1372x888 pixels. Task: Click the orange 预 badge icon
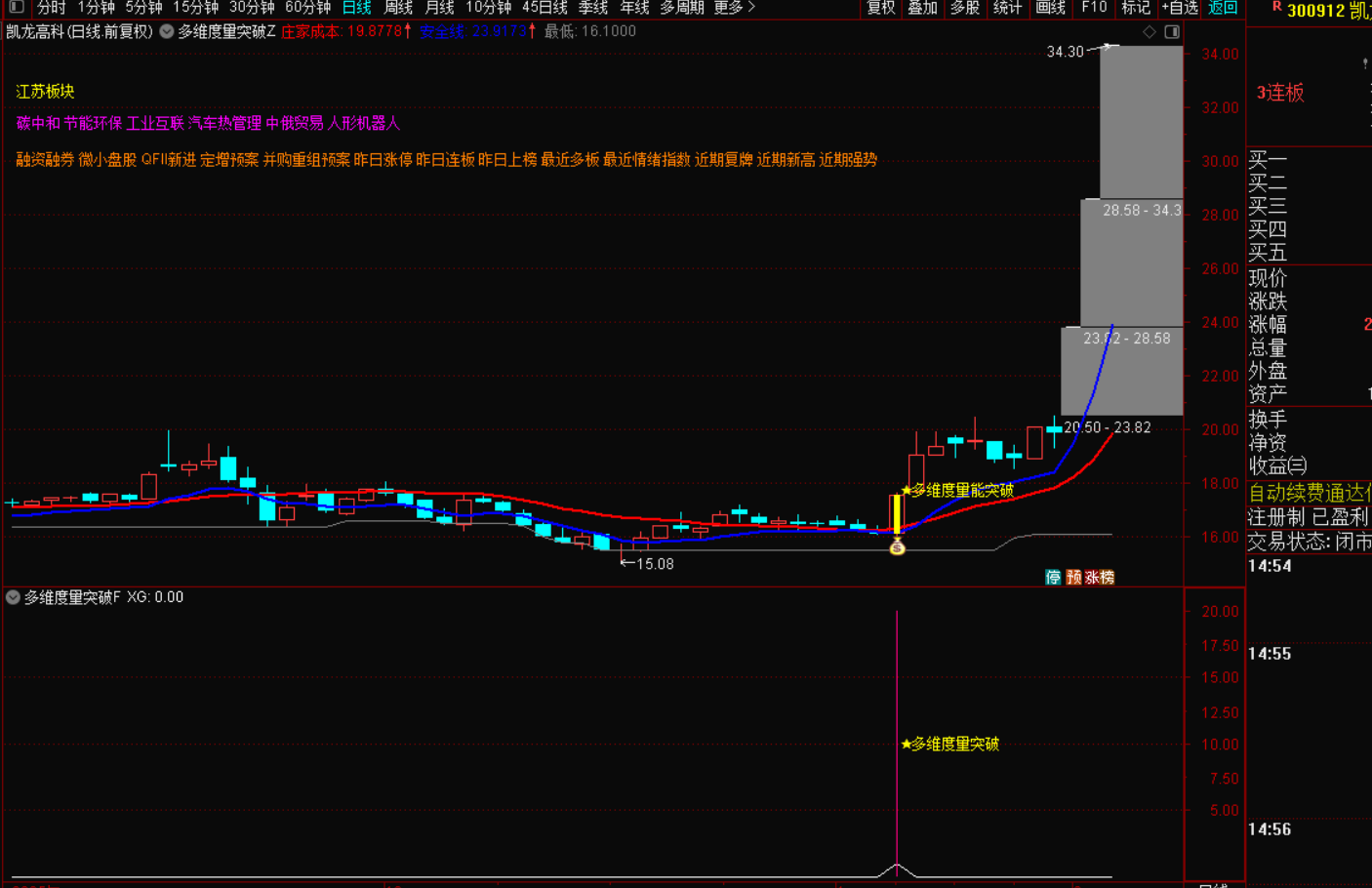(1073, 577)
